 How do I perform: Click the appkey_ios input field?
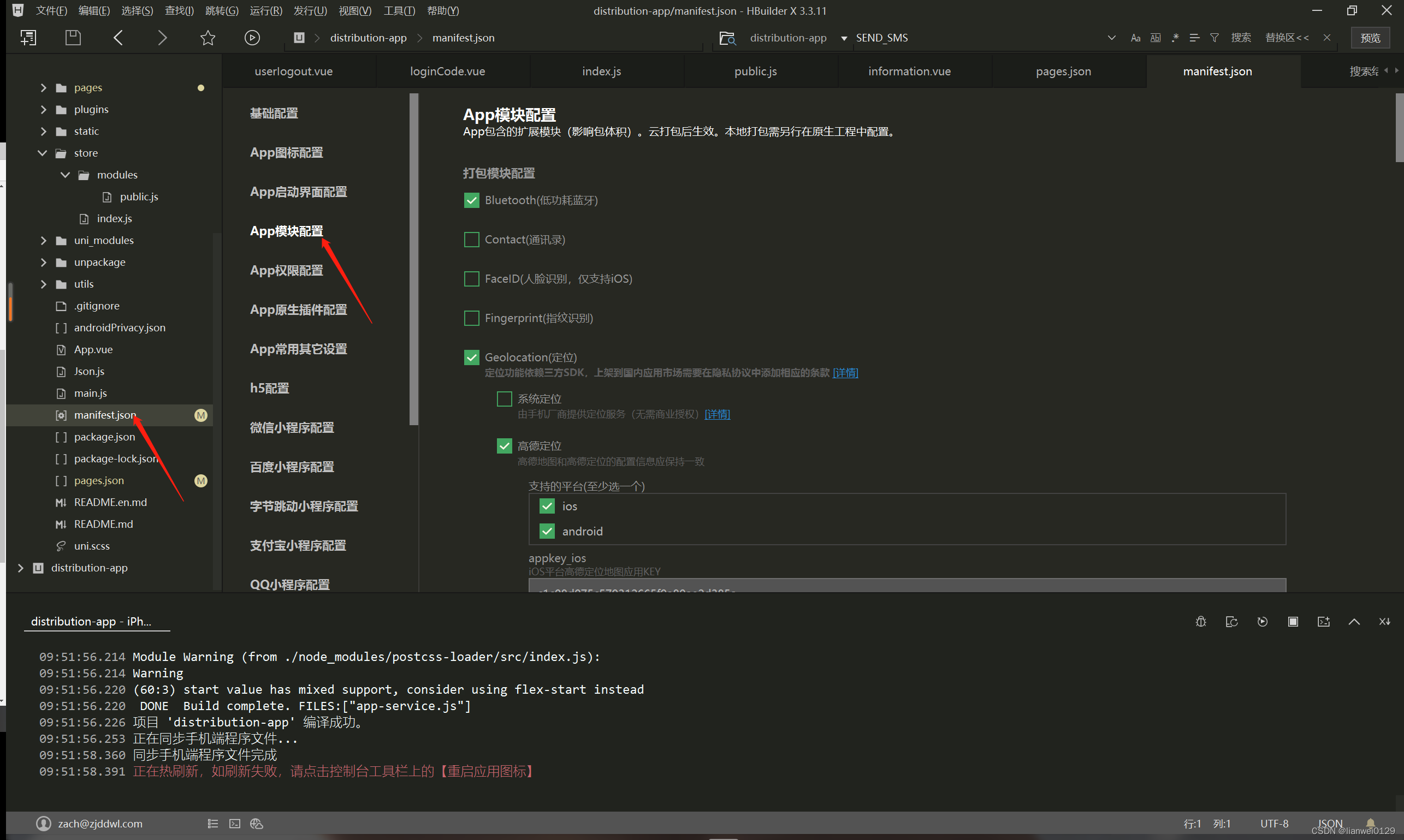tap(906, 586)
